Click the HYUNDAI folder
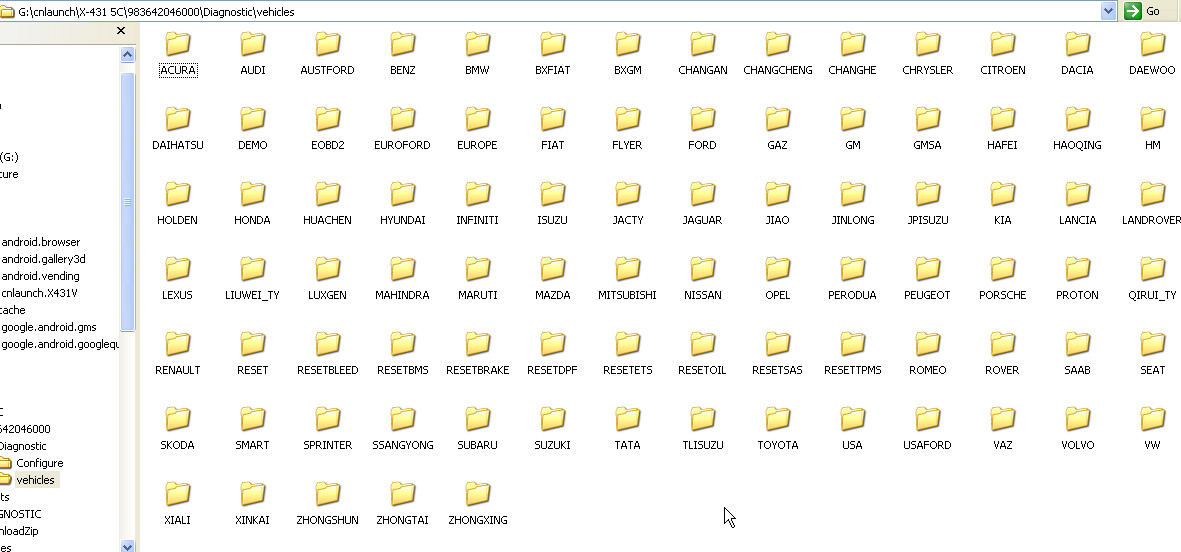Viewport: 1181px width, 552px height. coord(402,204)
